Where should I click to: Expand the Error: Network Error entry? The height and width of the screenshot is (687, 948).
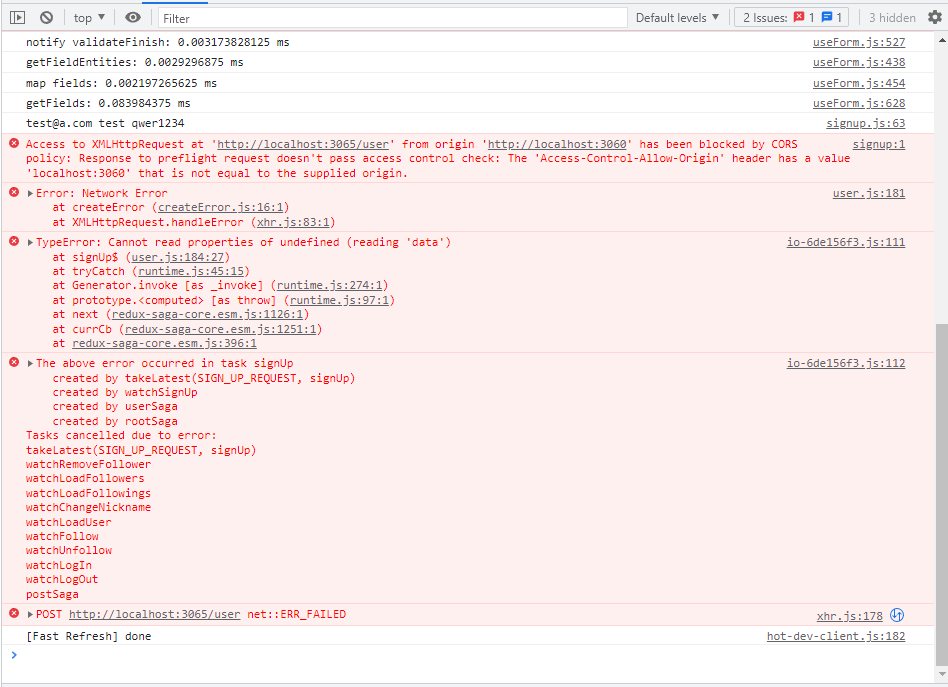tap(30, 194)
